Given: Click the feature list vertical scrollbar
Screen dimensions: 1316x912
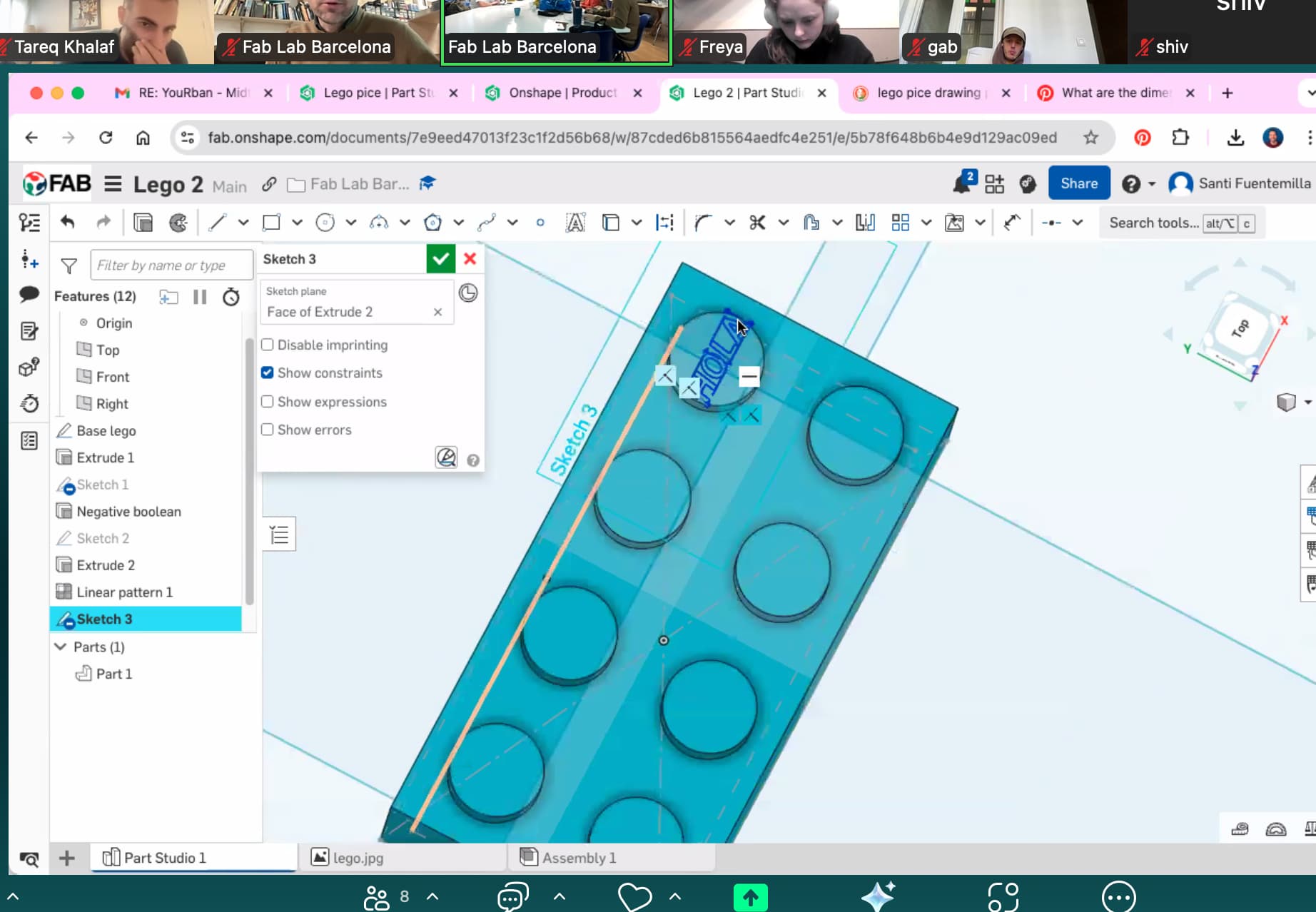Looking at the screenshot, I should pos(249,471).
